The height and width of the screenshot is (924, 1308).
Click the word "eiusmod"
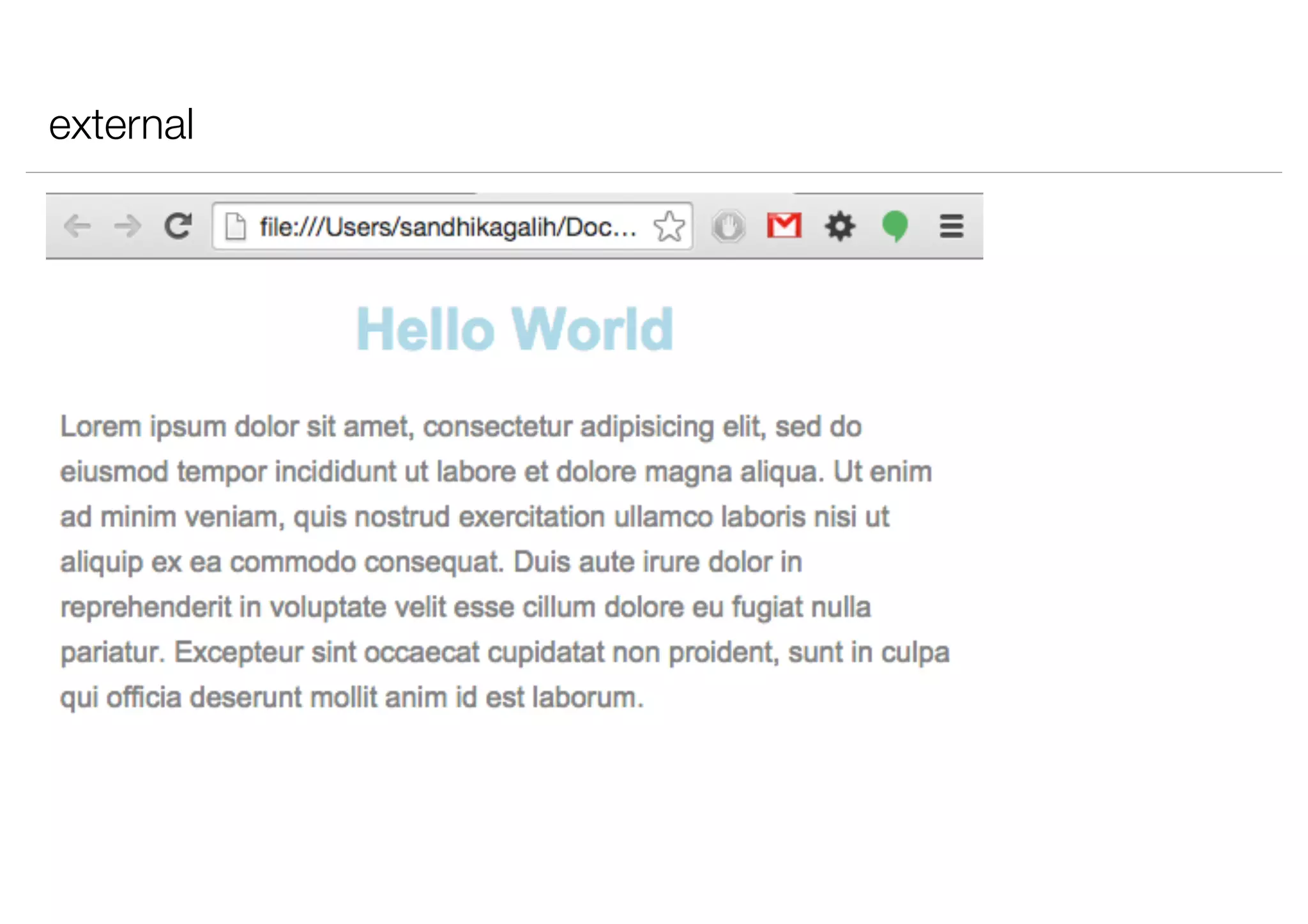(x=114, y=472)
